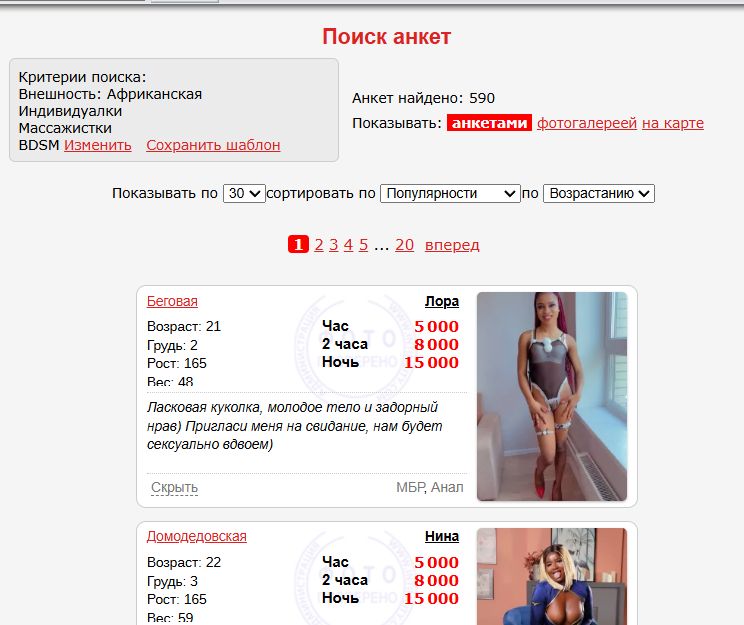Image resolution: width=744 pixels, height=625 pixels.
Task: Open Лора's profile photo thumbnail
Action: point(552,396)
